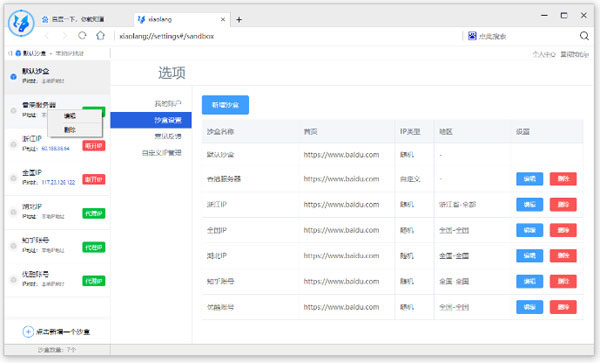Click the red IP button for 浙江IP sandbox
The width and height of the screenshot is (600, 363).
click(x=94, y=146)
